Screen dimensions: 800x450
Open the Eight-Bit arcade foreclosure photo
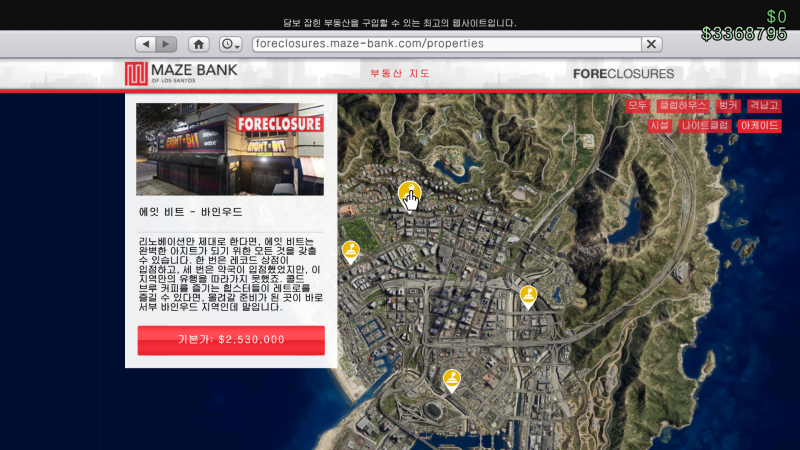click(230, 149)
